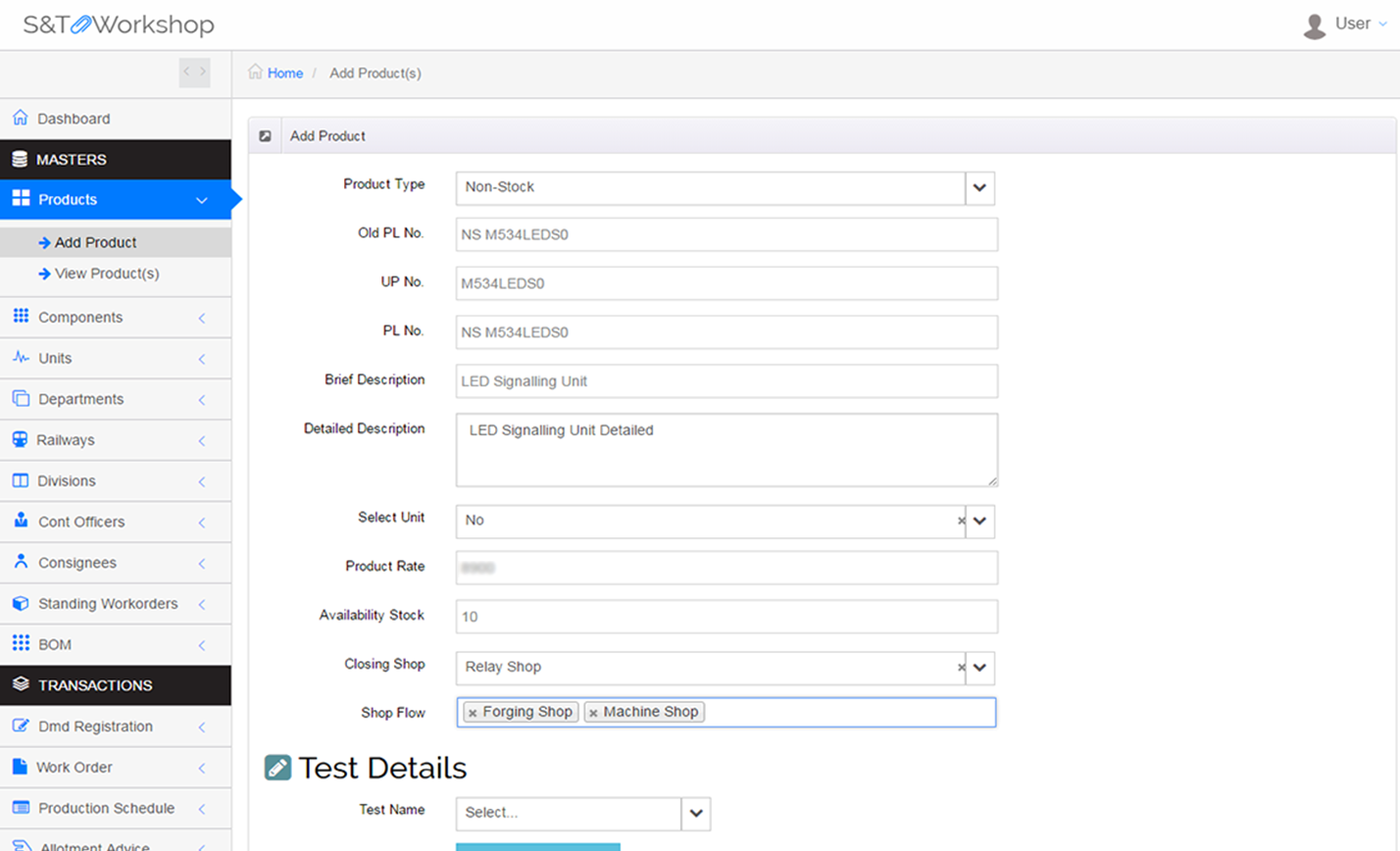Expand the BOM submenu chevron

click(202, 645)
